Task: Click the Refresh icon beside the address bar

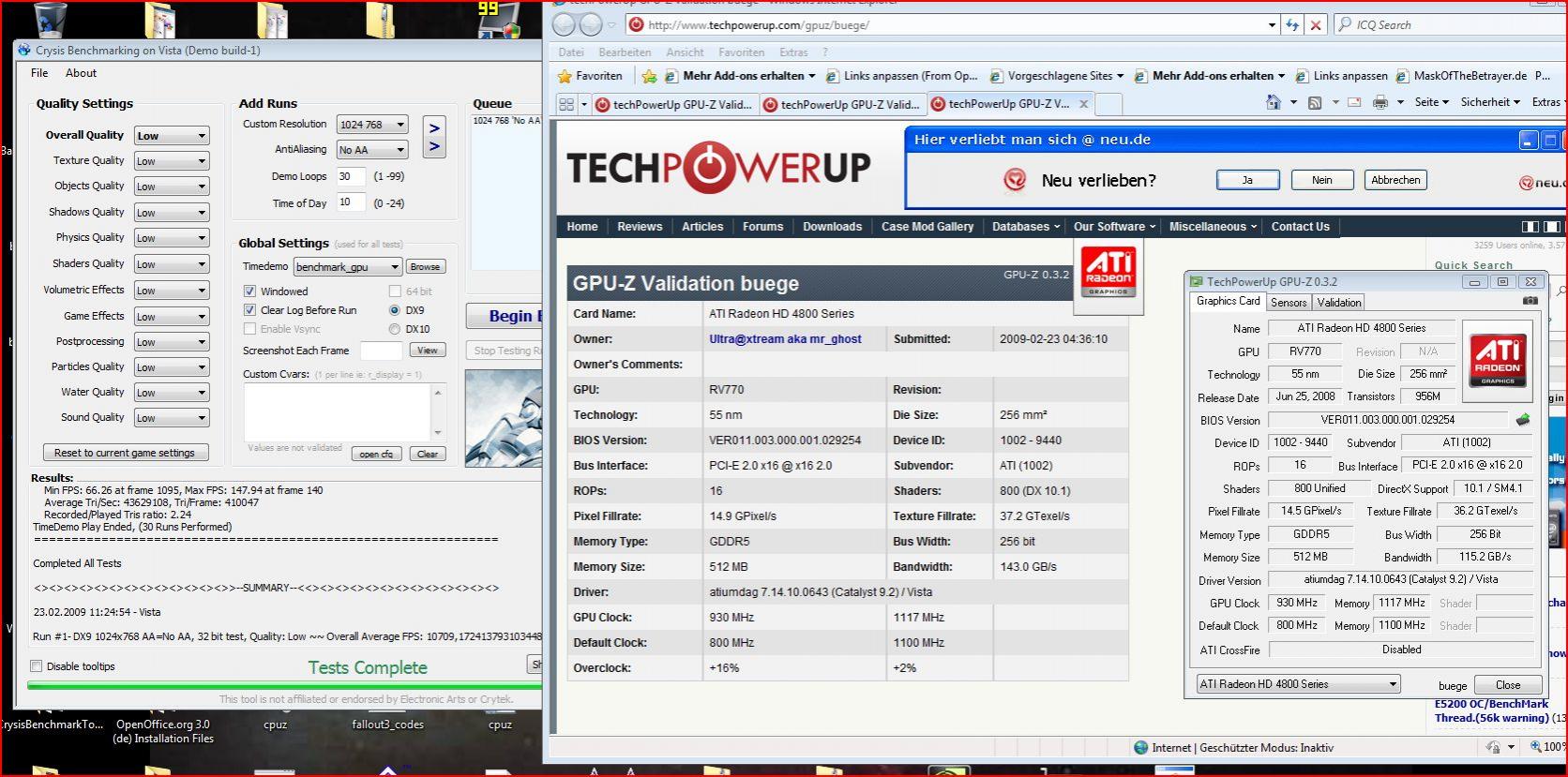Action: pos(1292,25)
